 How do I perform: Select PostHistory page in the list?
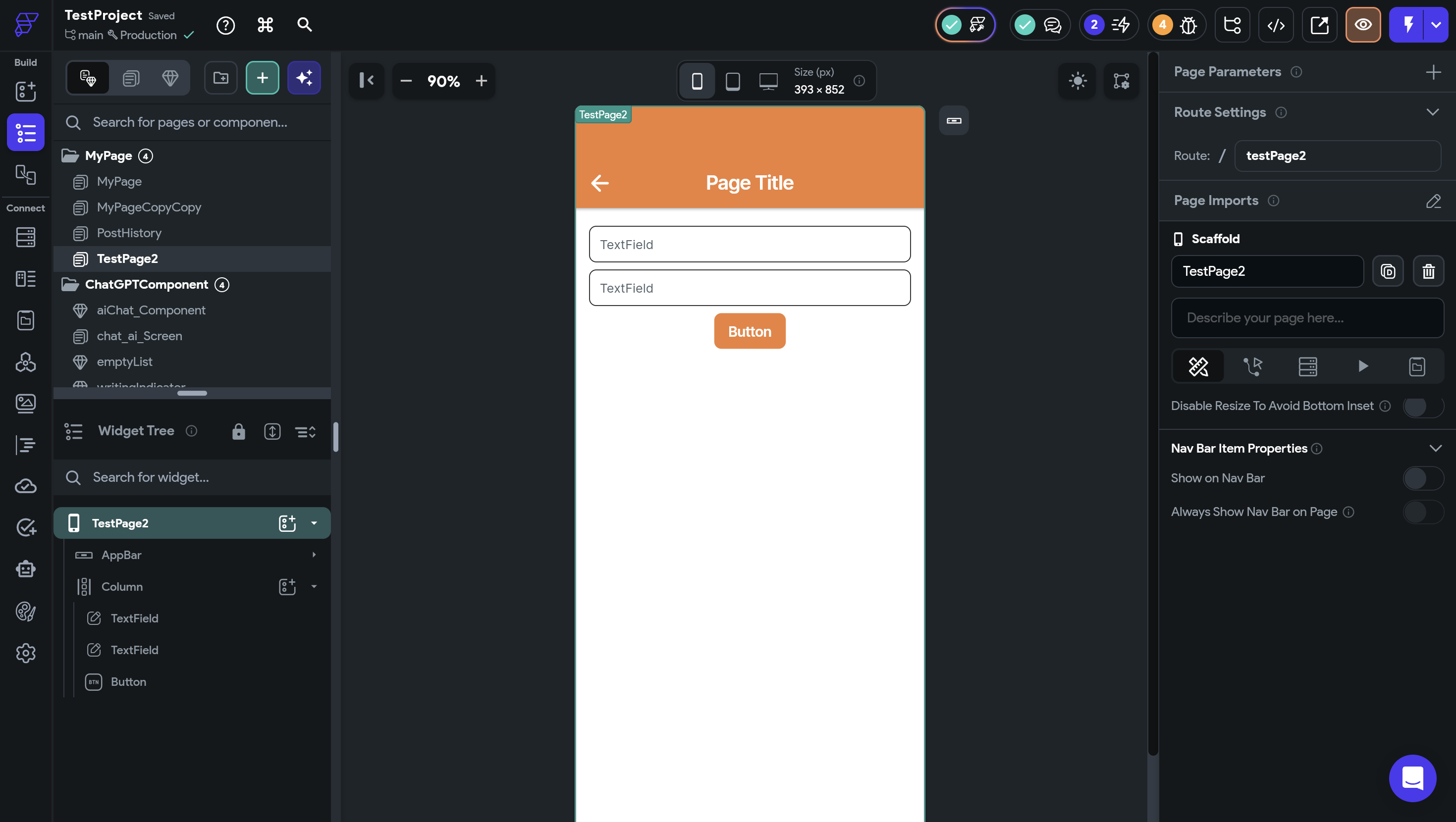pyautogui.click(x=129, y=233)
